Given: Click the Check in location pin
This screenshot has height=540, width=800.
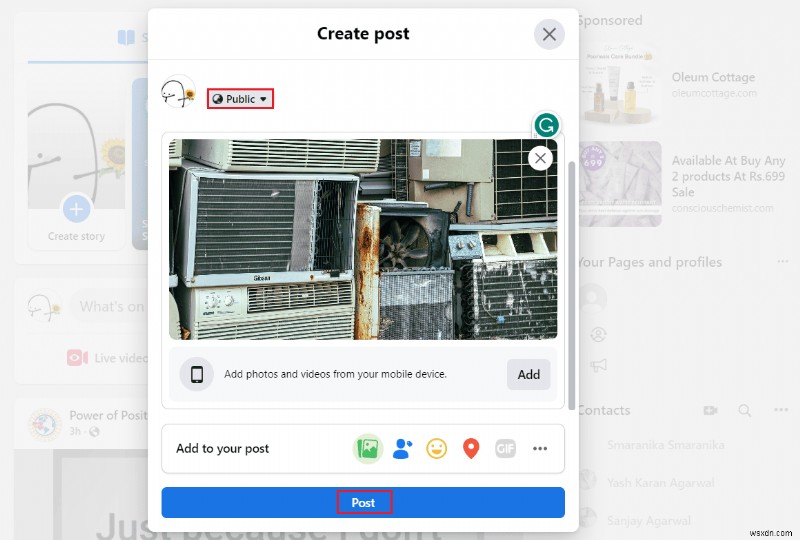Looking at the screenshot, I should coord(471,449).
